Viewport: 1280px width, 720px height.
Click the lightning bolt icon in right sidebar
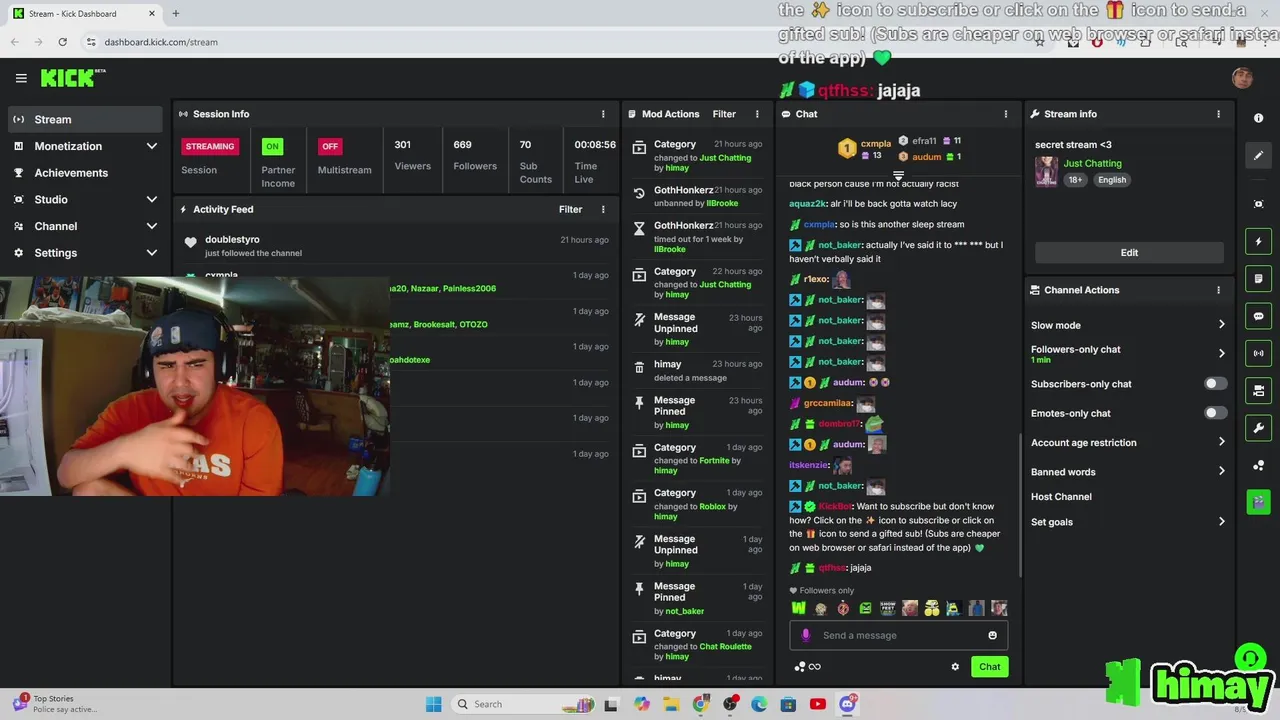1258,241
